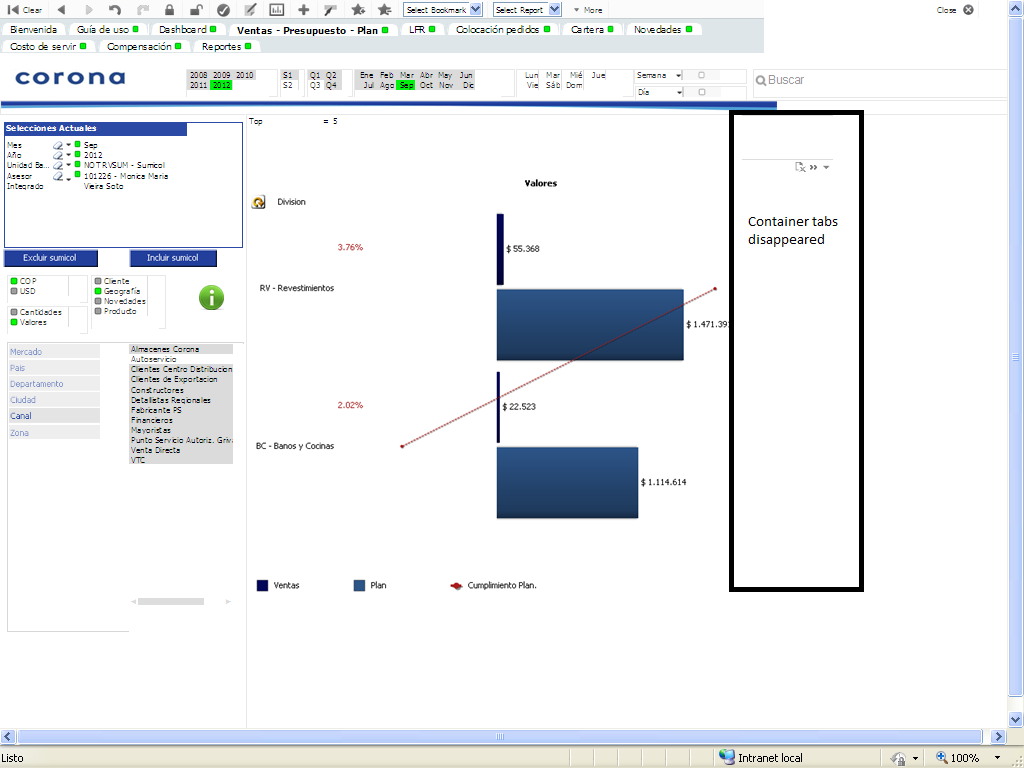The height and width of the screenshot is (768, 1024).
Task: Redo the last layout action
Action: (143, 10)
